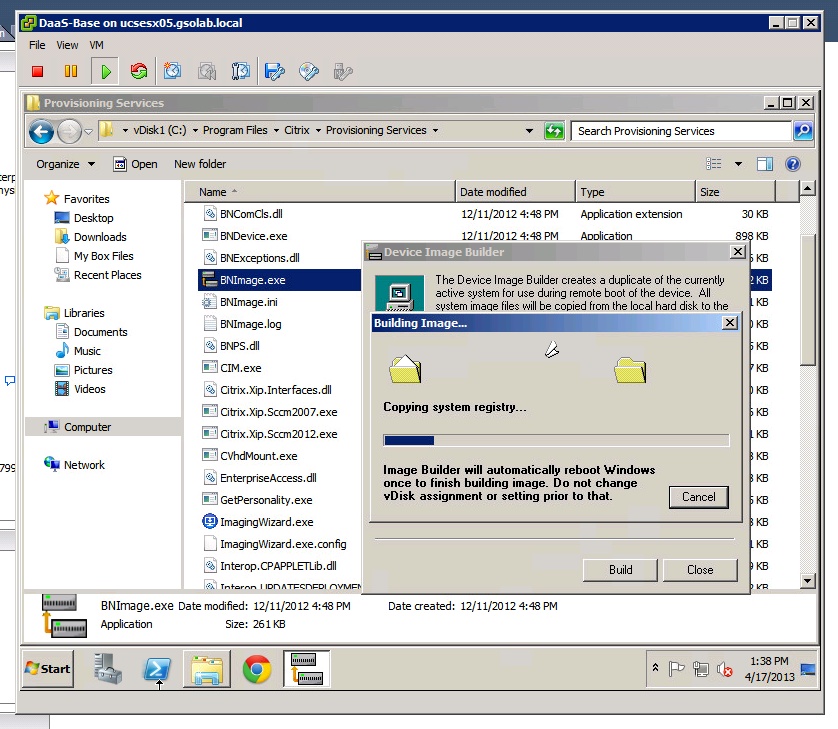Sort by the Date modified column header
Screen dimensions: 838x729
point(515,192)
